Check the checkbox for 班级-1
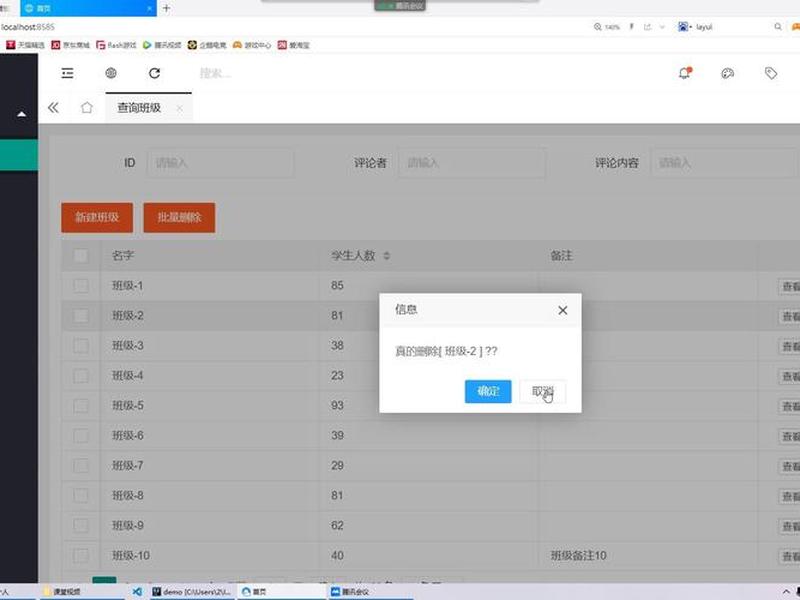 [81, 286]
